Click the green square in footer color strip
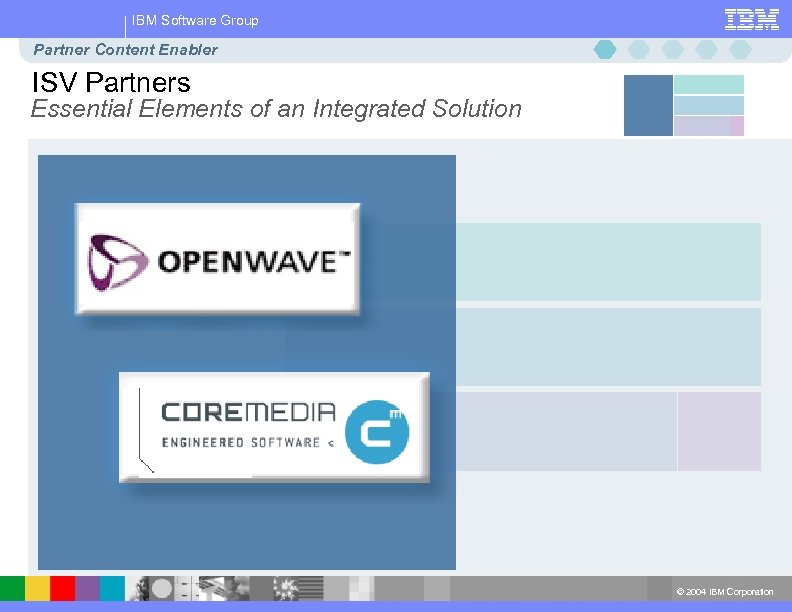 [13, 588]
